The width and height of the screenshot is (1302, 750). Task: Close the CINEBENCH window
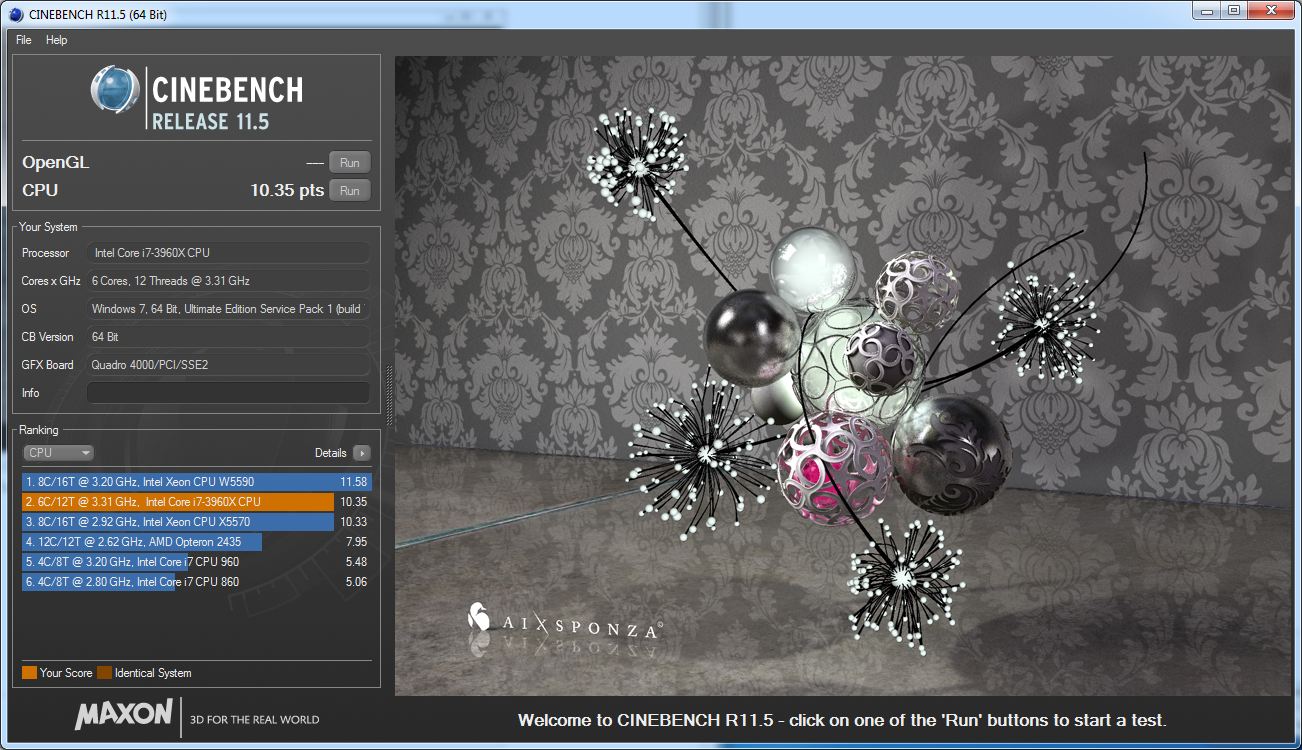click(x=1272, y=11)
